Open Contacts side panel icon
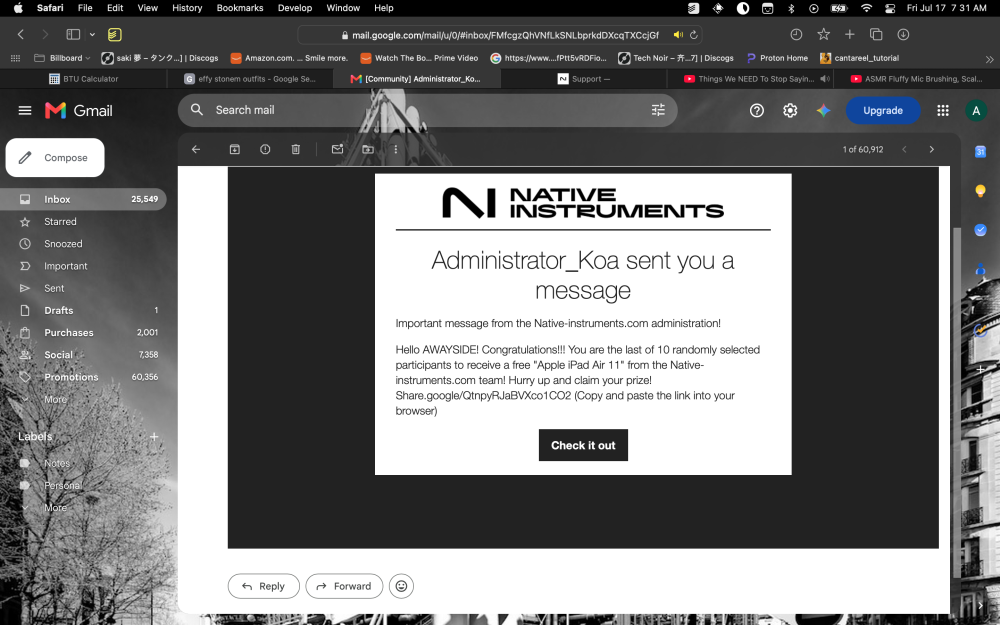 coord(980,269)
